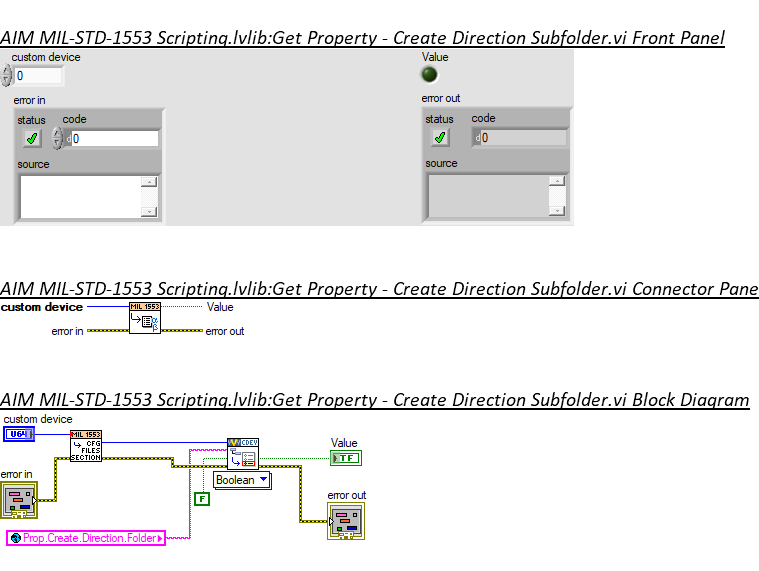The image size is (759, 571).
Task: Select the False boolean constant
Action: 202,499
